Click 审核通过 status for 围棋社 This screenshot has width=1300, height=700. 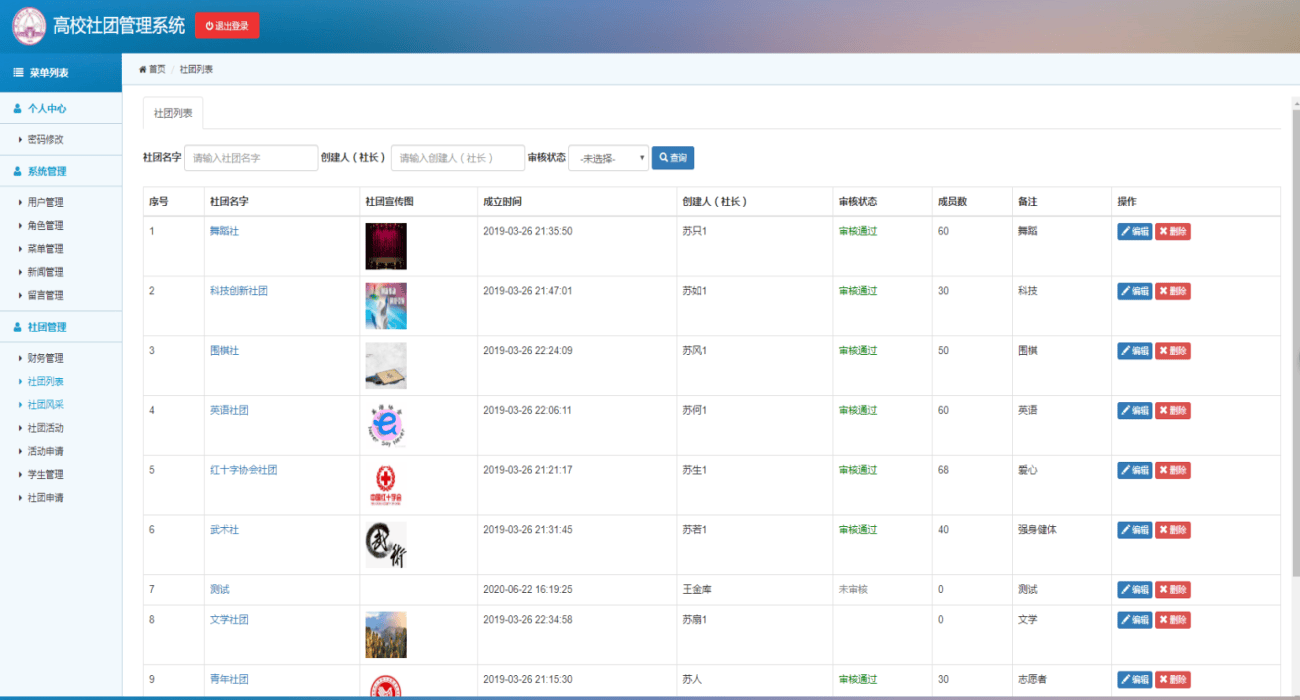pyautogui.click(x=857, y=350)
